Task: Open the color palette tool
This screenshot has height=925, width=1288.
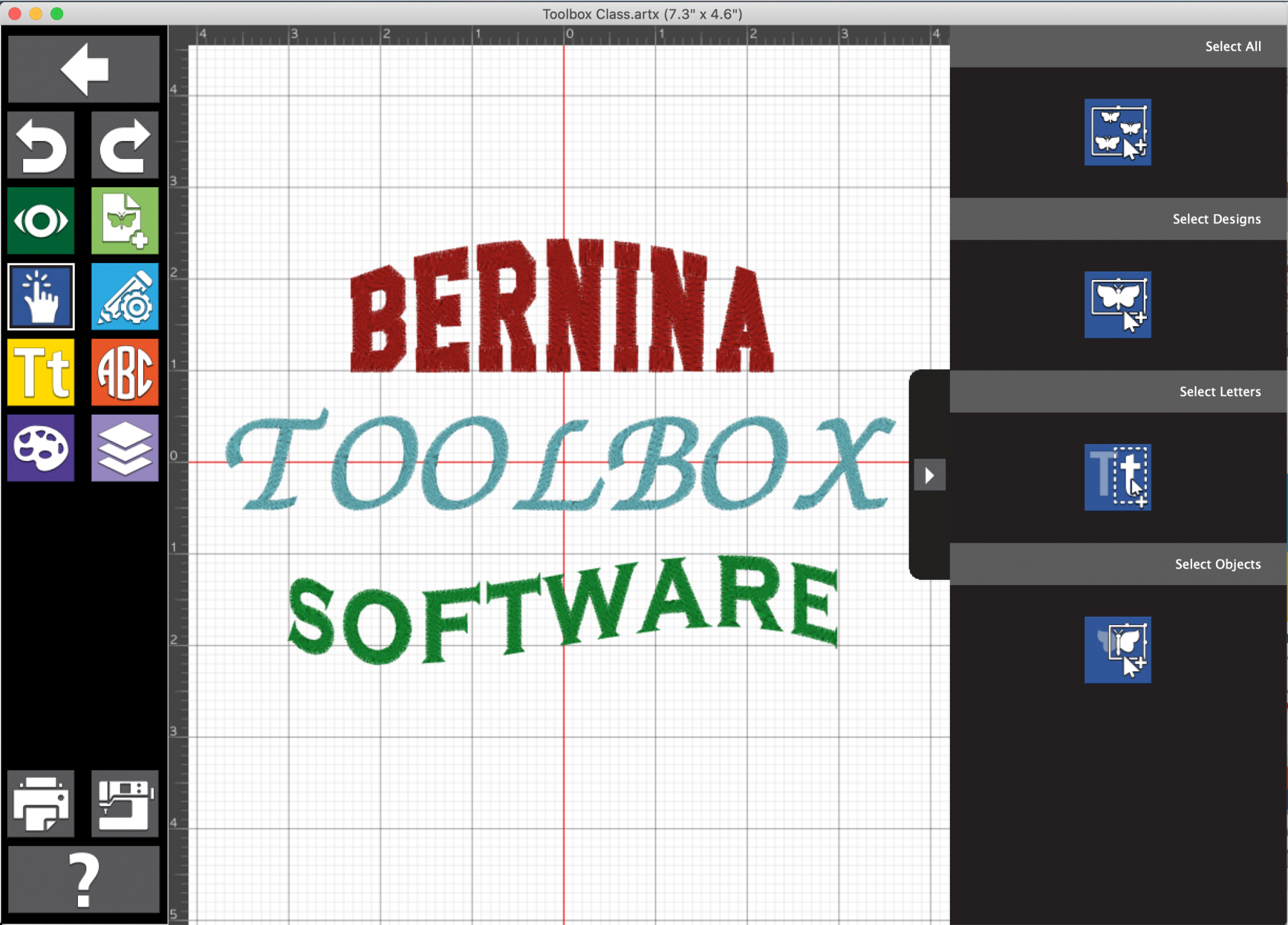Action: coord(41,448)
